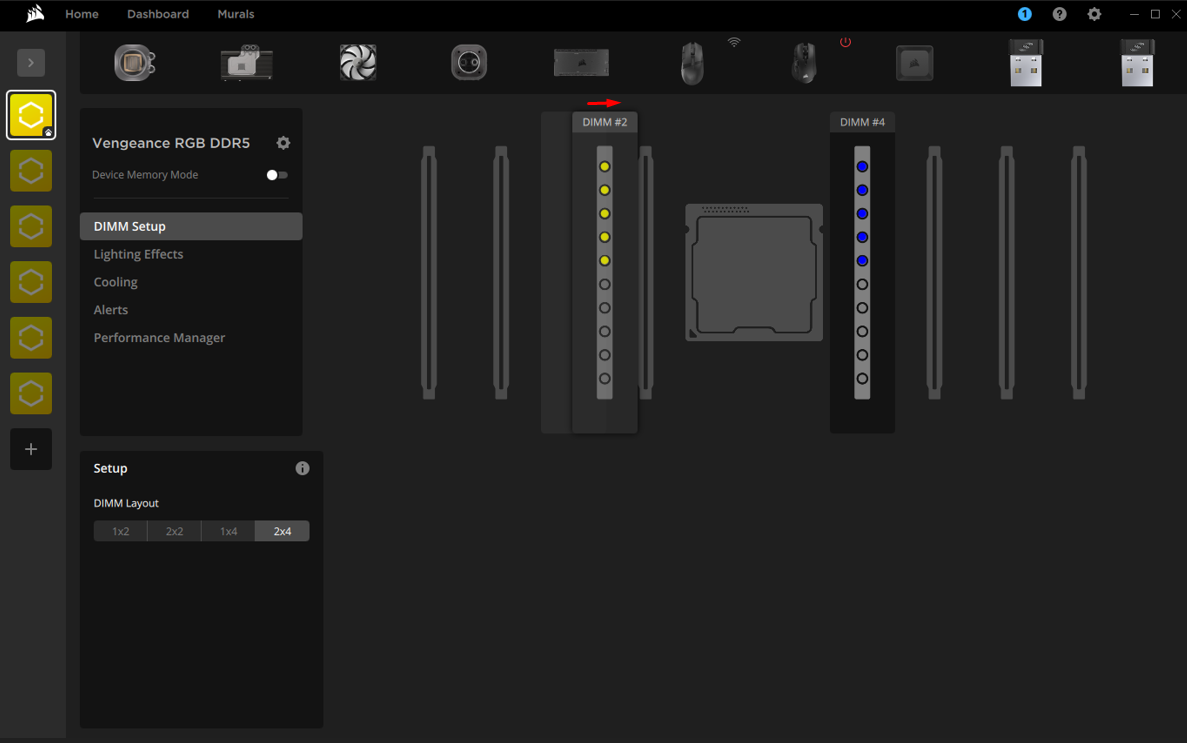Click the Corsair sails logo
The height and width of the screenshot is (743, 1187).
(35, 14)
